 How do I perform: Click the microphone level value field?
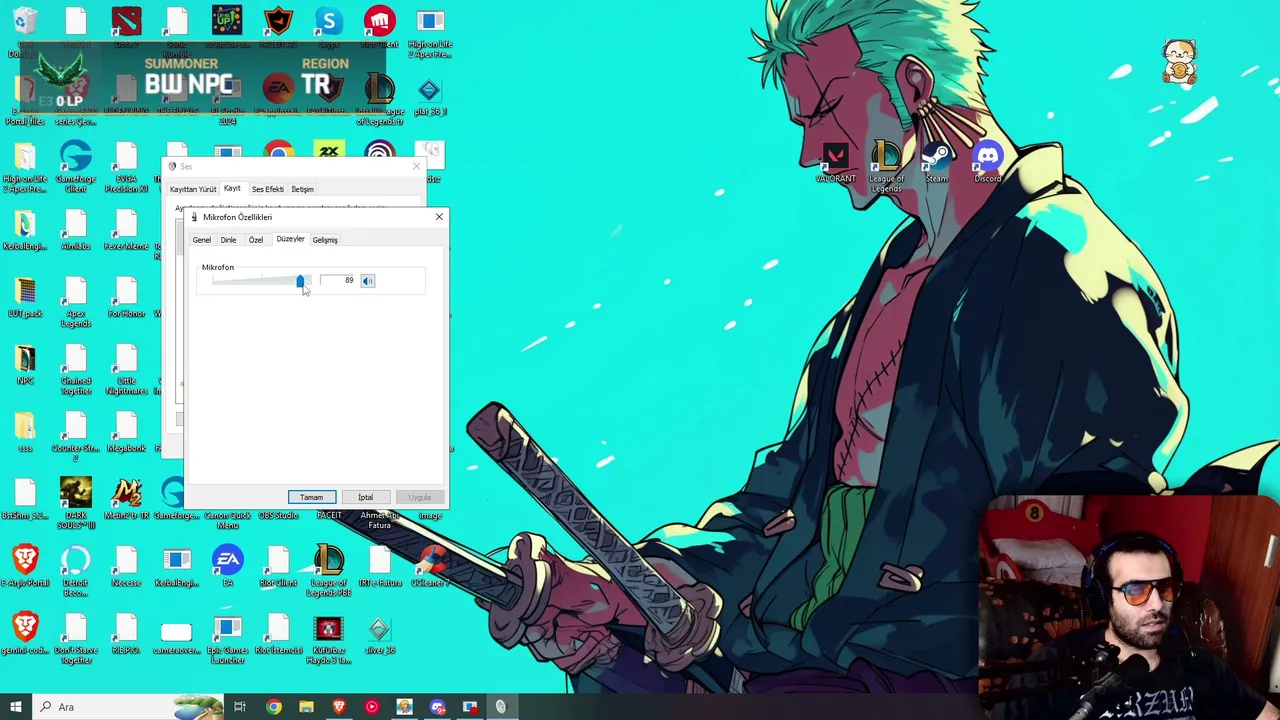[x=338, y=281]
